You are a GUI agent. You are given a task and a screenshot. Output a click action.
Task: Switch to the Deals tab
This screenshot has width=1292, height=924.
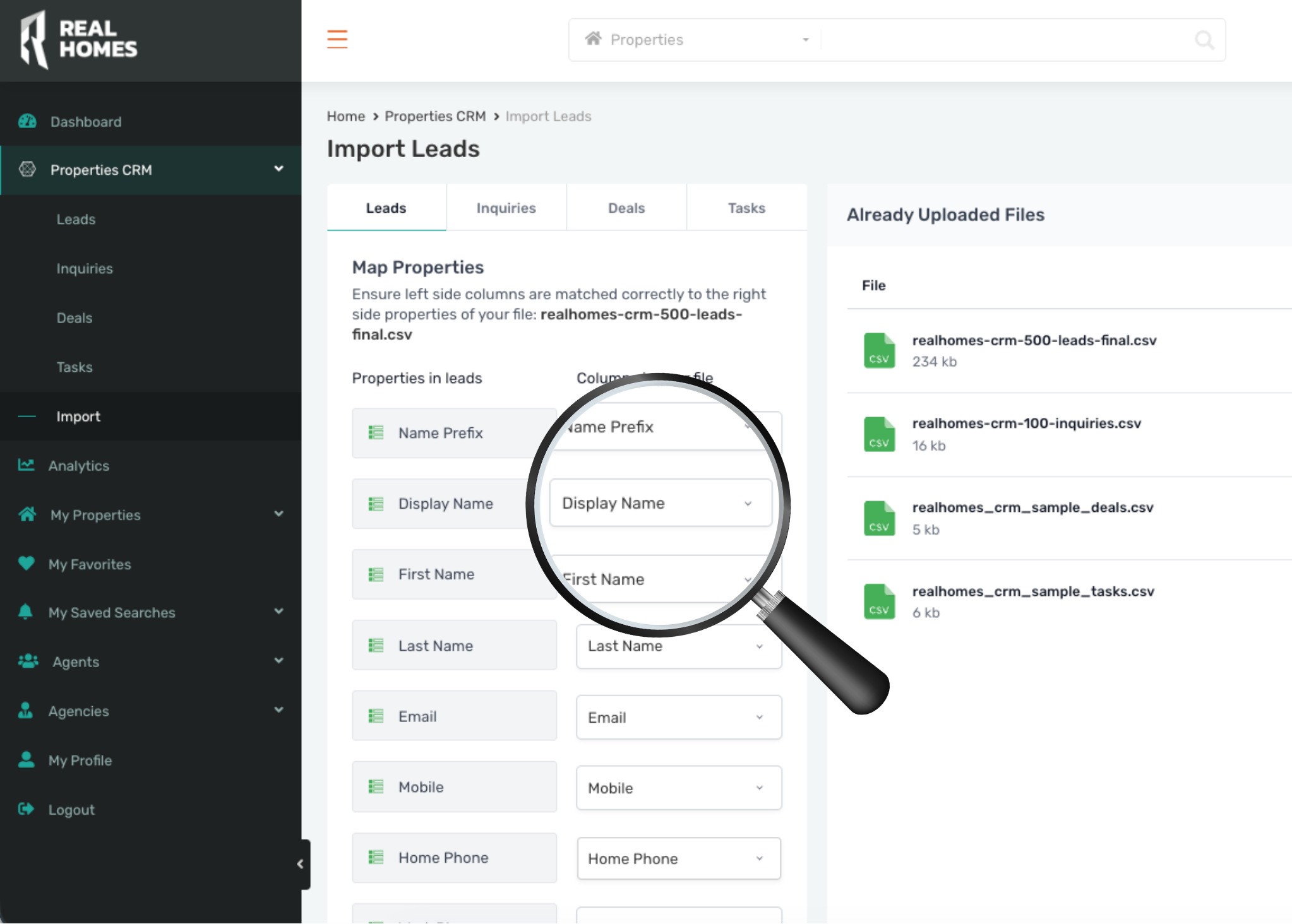[626, 208]
